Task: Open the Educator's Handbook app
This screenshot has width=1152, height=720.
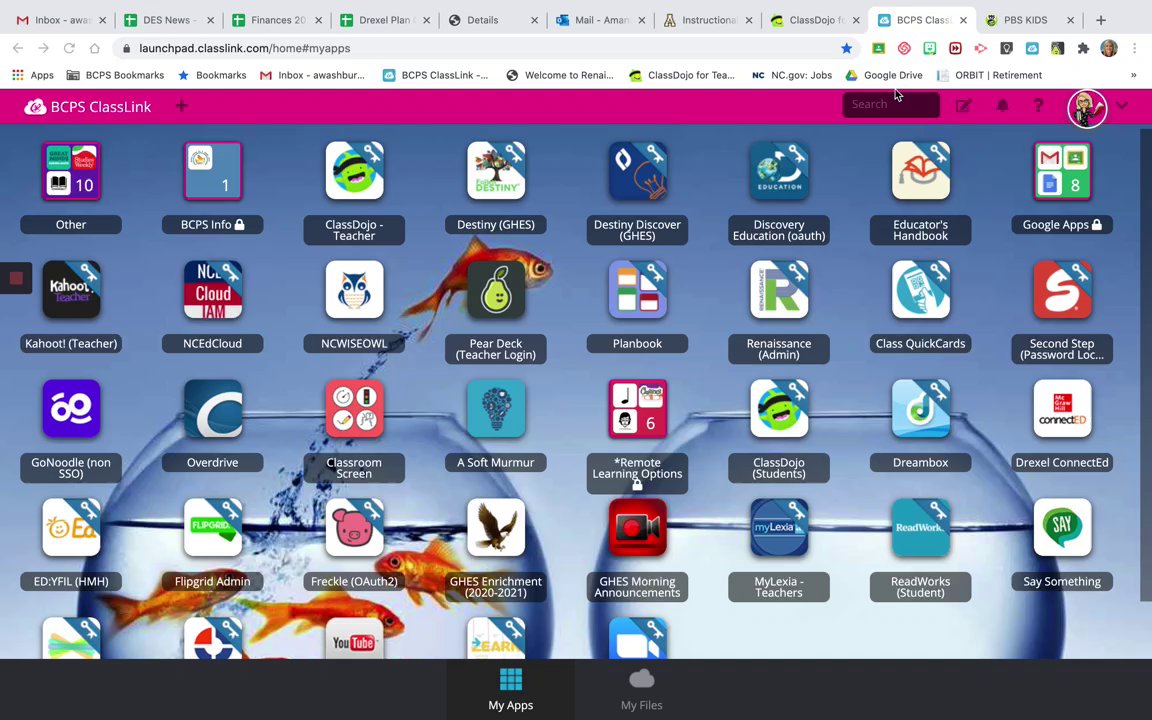Action: point(921,171)
